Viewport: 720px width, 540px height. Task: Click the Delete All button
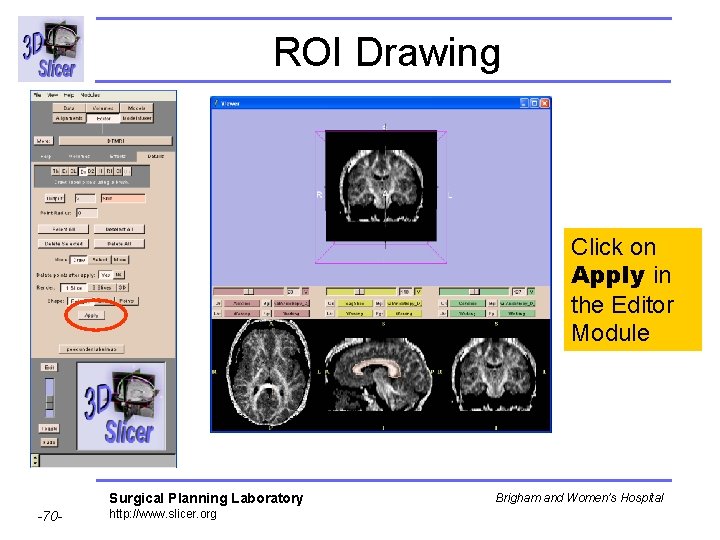click(x=119, y=243)
